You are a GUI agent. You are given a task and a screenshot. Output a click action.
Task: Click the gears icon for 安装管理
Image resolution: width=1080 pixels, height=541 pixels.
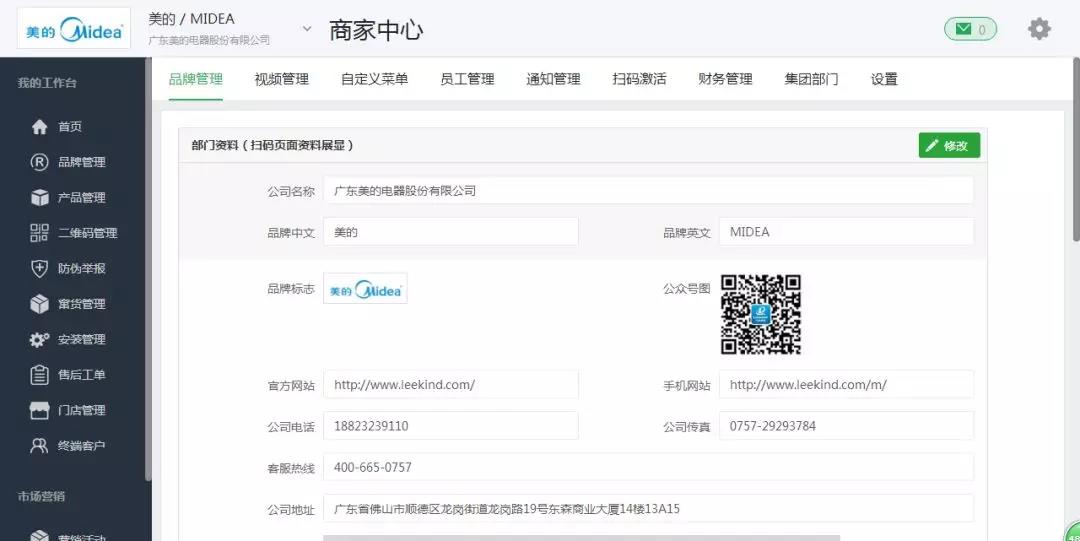[x=39, y=339]
